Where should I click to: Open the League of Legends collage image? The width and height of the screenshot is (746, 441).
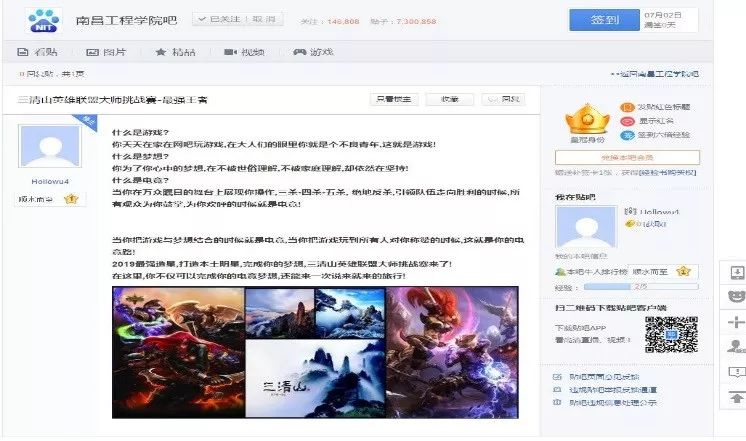click(315, 353)
